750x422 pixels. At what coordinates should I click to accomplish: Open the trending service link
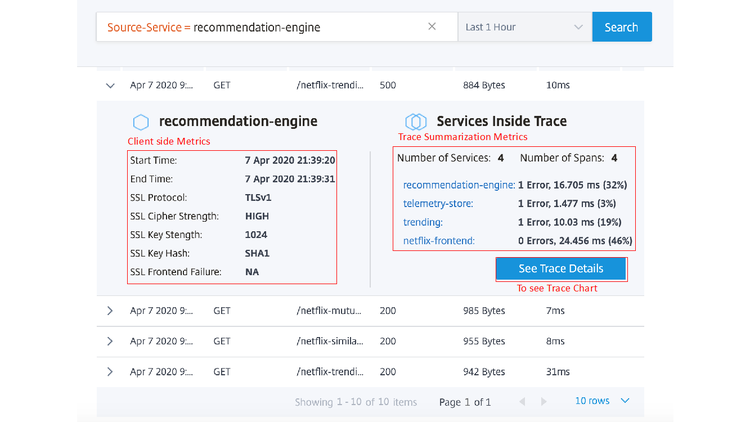pos(423,222)
